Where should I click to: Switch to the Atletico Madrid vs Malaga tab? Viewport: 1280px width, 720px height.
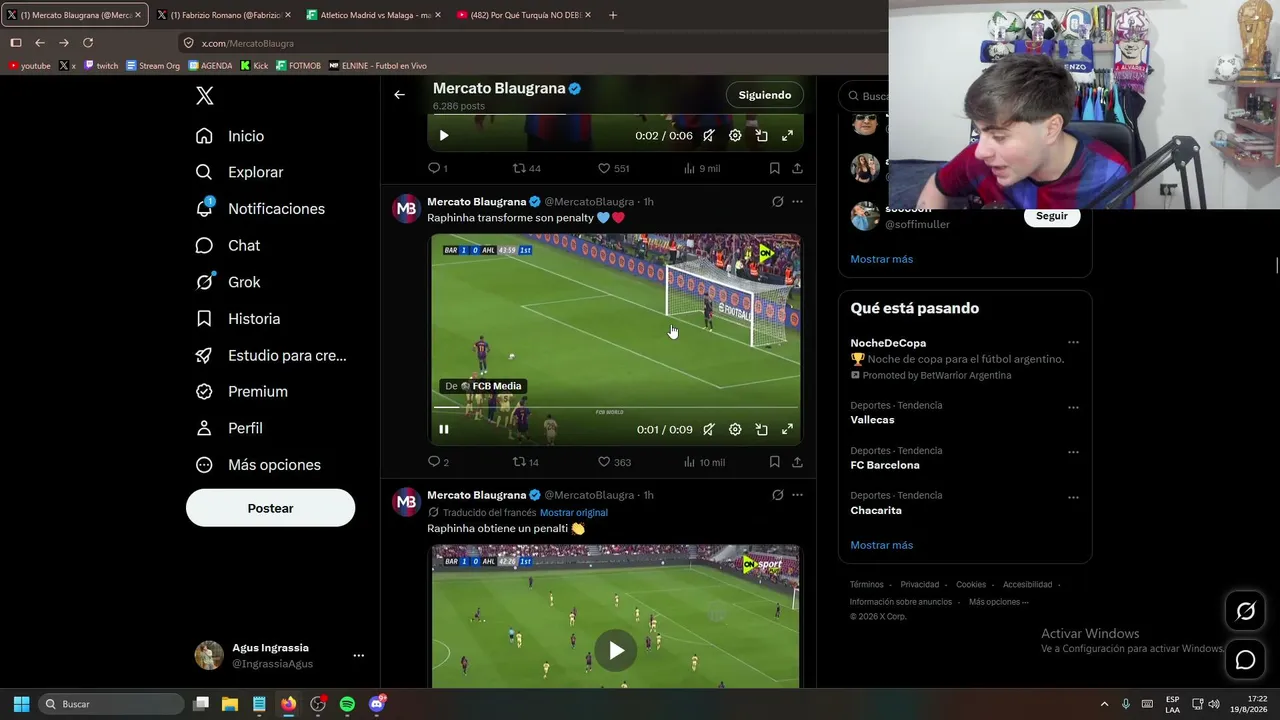pyautogui.click(x=373, y=15)
